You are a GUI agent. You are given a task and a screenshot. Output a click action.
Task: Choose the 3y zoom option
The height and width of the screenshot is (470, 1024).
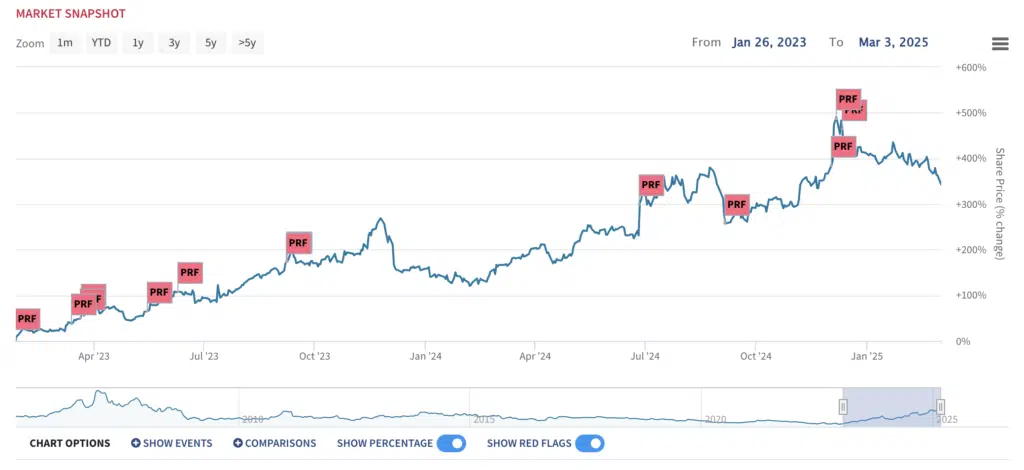click(x=174, y=43)
